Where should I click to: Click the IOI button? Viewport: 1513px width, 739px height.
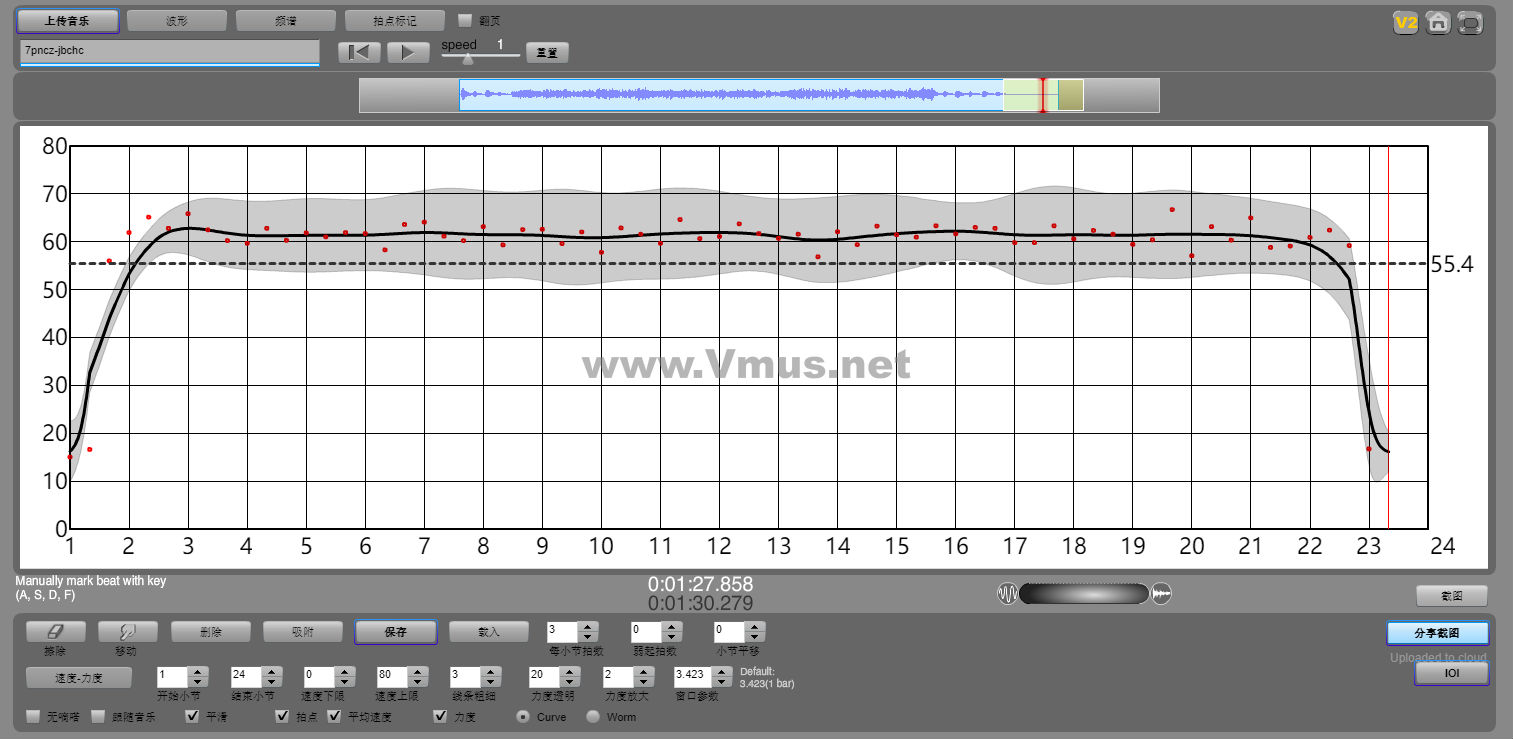pos(1452,674)
